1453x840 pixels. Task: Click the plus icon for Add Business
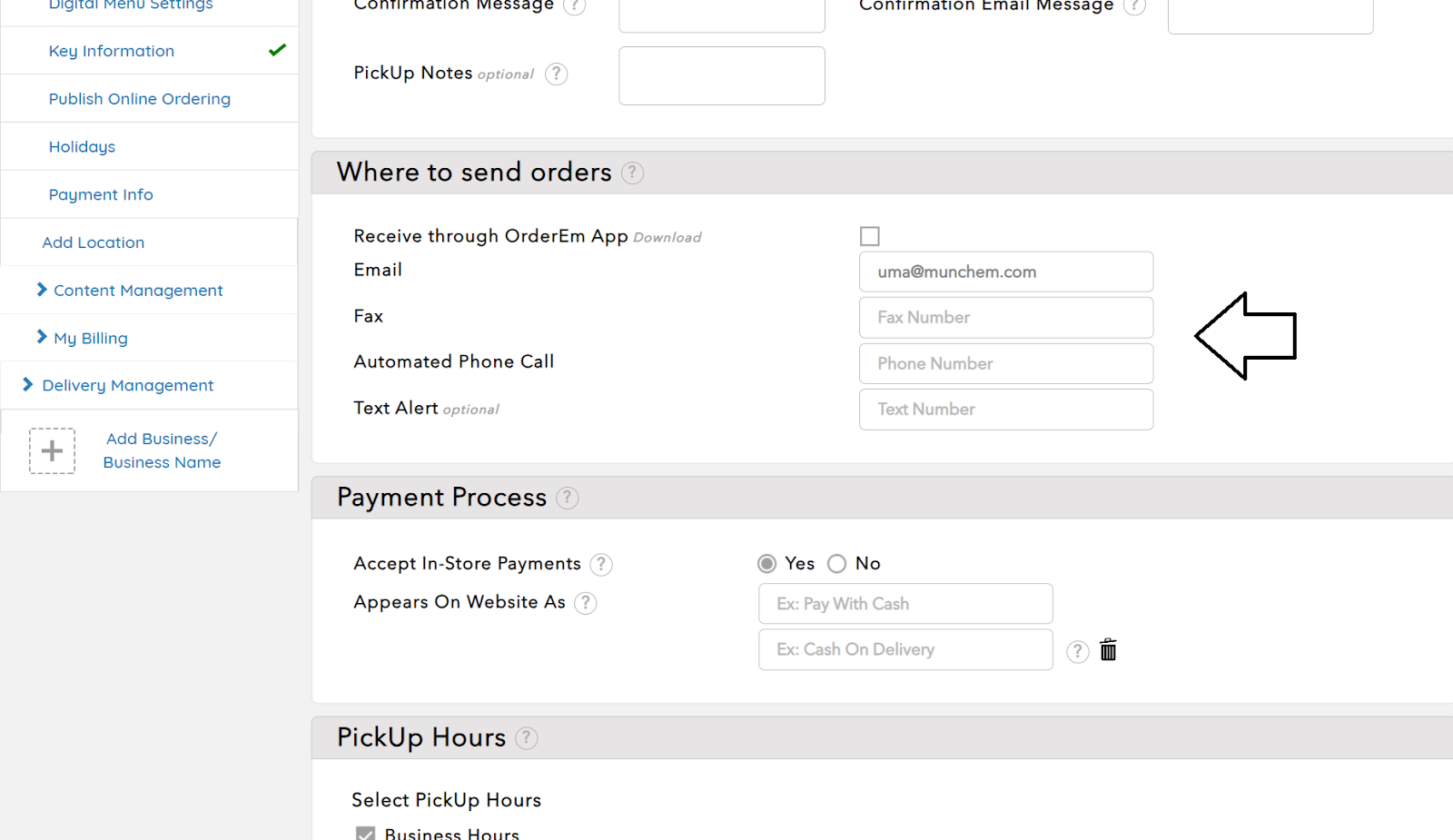coord(53,451)
